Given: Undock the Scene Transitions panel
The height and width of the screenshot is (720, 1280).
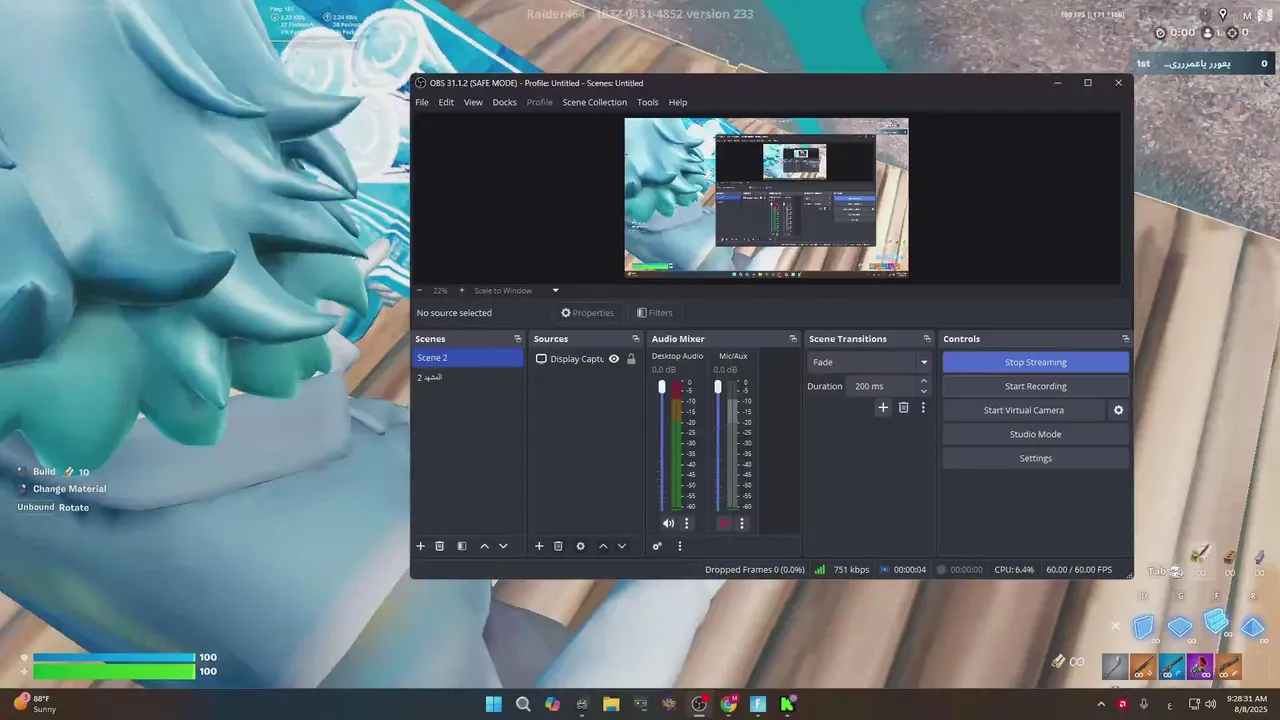Looking at the screenshot, I should (x=927, y=339).
